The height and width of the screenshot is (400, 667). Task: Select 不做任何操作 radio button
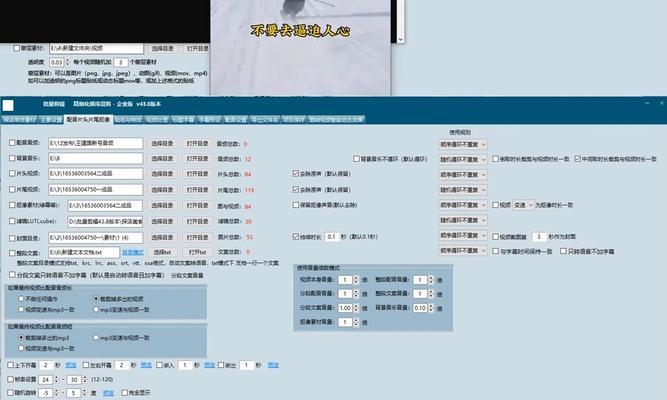click(20, 299)
